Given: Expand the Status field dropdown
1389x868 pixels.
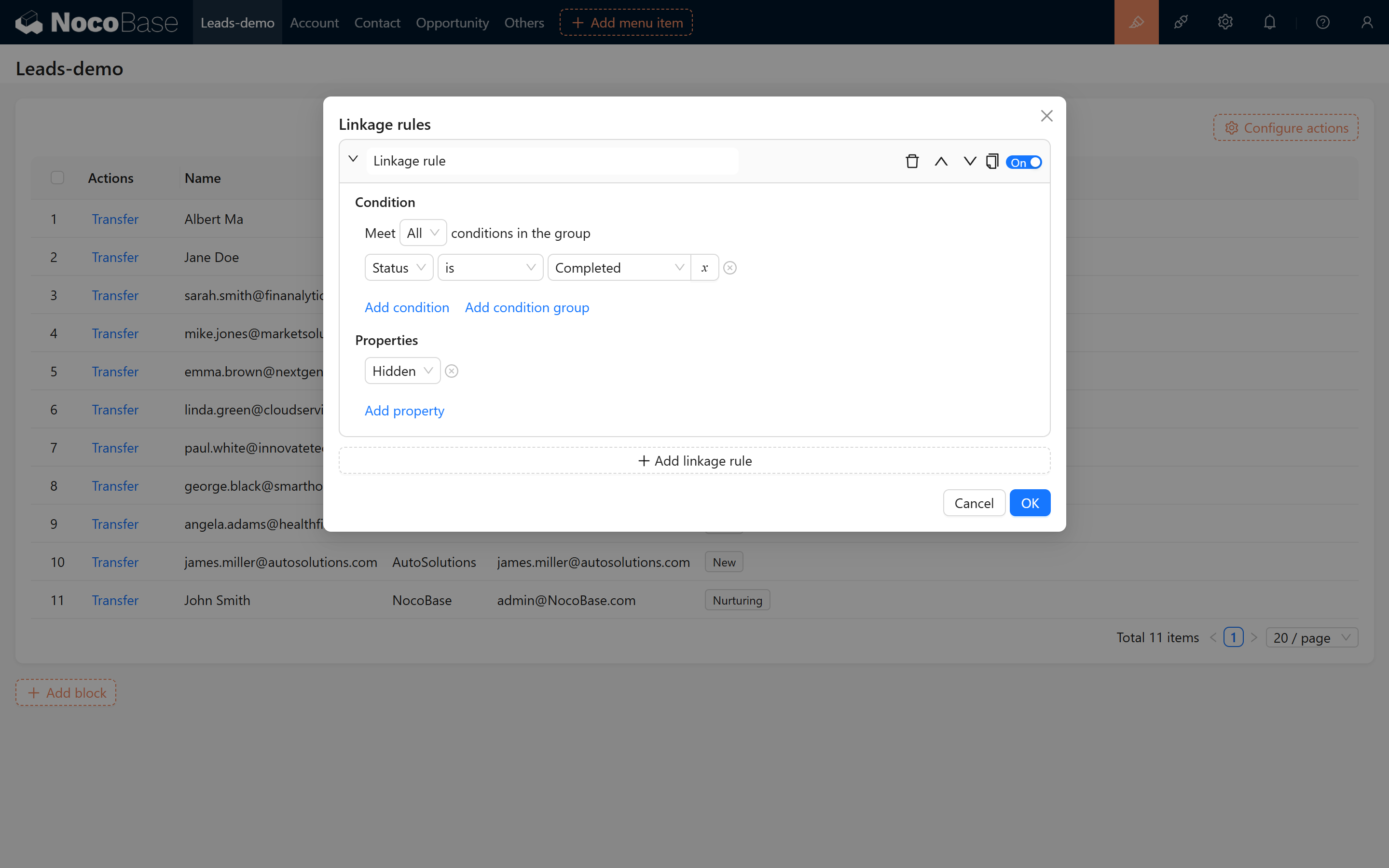Looking at the screenshot, I should click(x=398, y=266).
